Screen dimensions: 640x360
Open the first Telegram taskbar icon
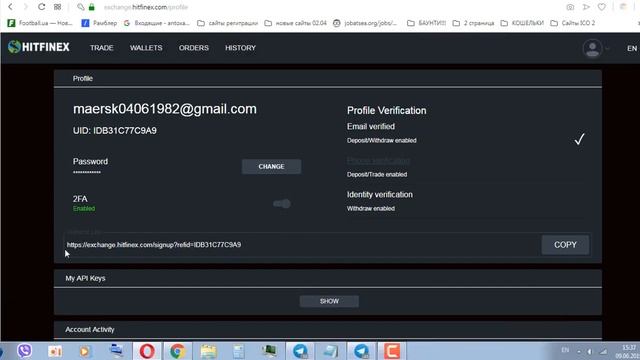tap(300, 351)
